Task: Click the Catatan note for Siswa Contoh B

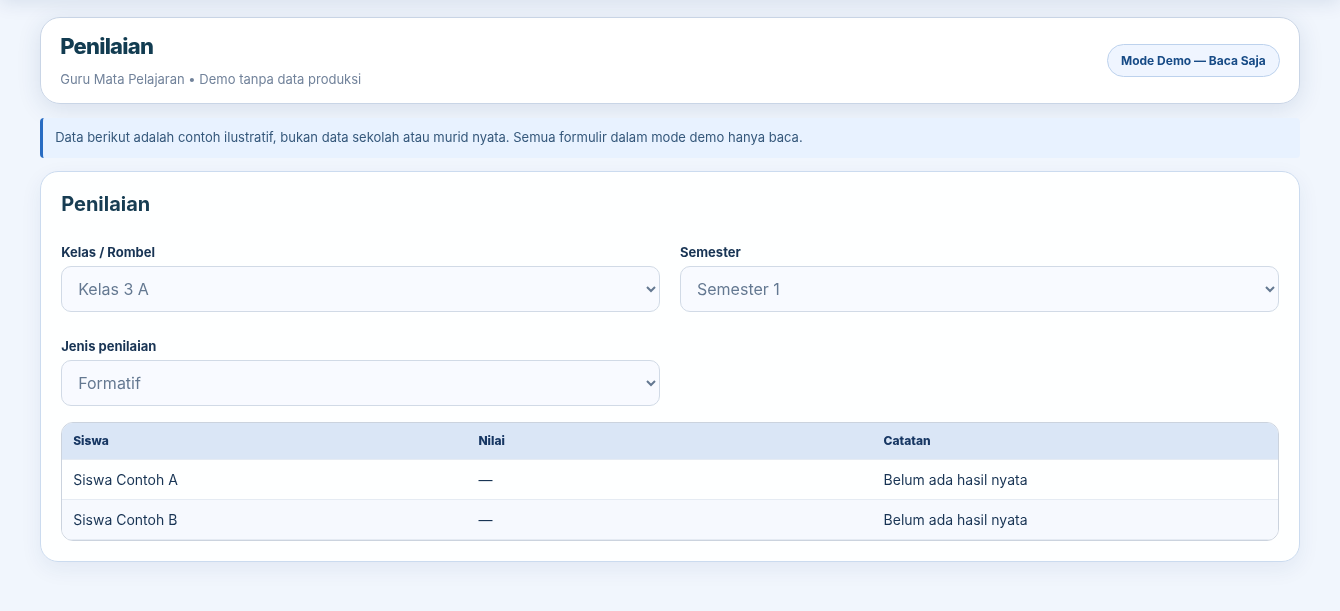Action: point(955,520)
